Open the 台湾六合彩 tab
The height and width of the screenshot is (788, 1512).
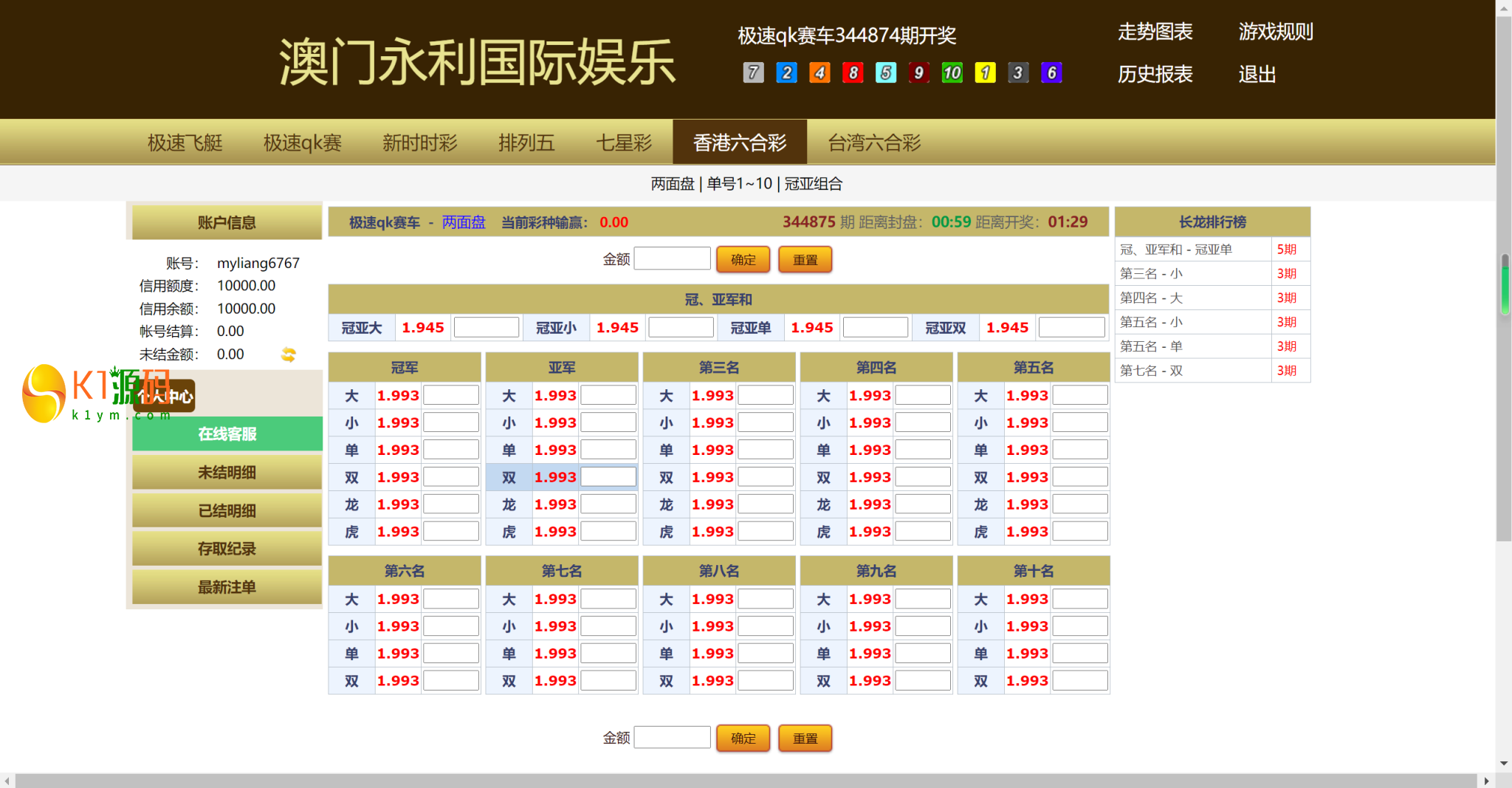[874, 143]
